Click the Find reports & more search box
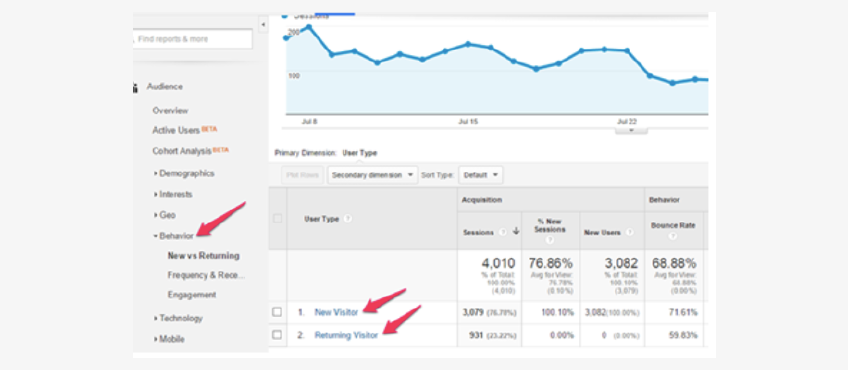This screenshot has width=848, height=370. point(193,39)
